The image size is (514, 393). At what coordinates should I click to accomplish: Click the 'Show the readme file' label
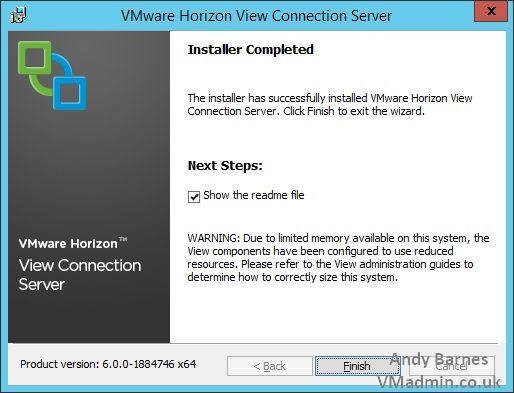(254, 195)
